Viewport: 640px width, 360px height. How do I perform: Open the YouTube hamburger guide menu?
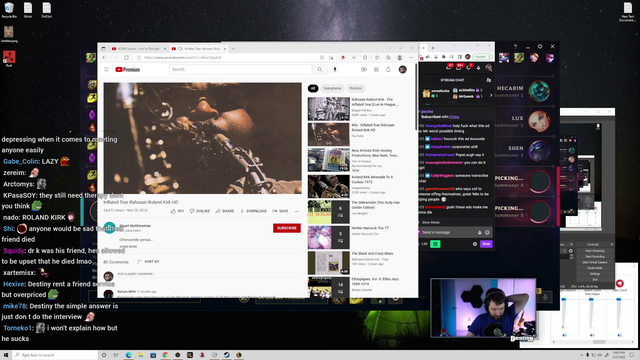(x=107, y=69)
